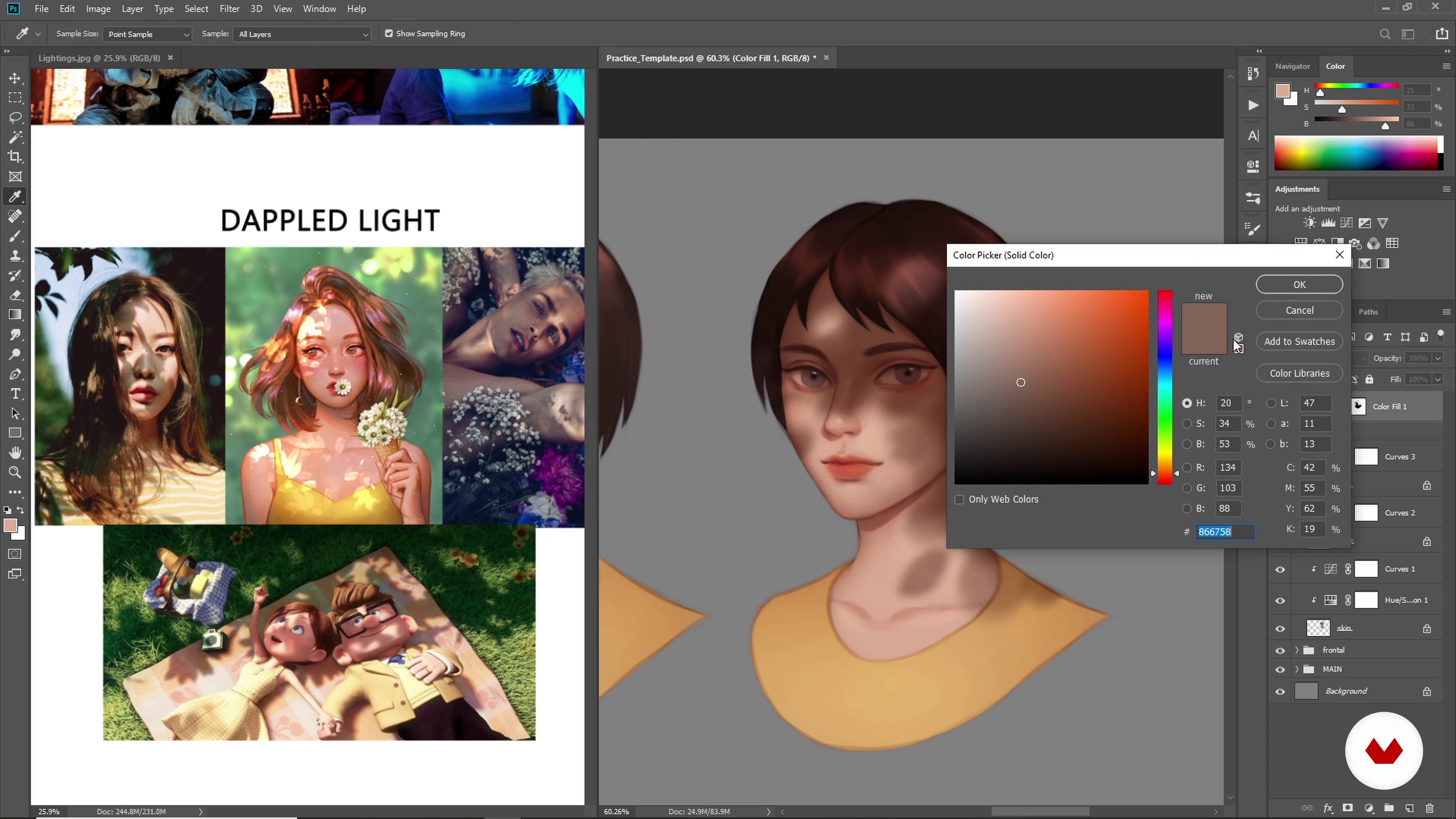Open Color Libraries

tap(1299, 373)
